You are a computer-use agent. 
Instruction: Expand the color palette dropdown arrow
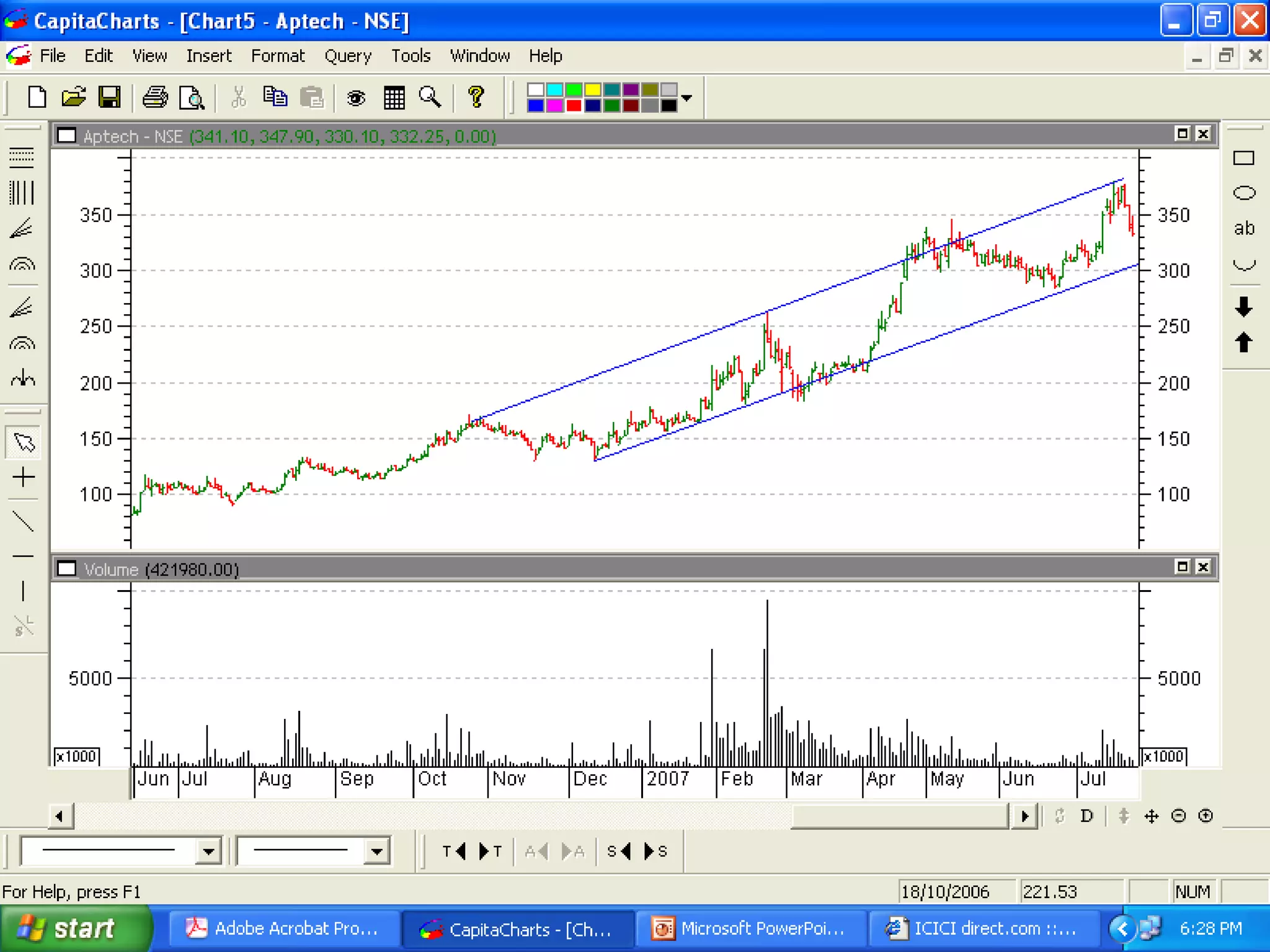pos(686,98)
